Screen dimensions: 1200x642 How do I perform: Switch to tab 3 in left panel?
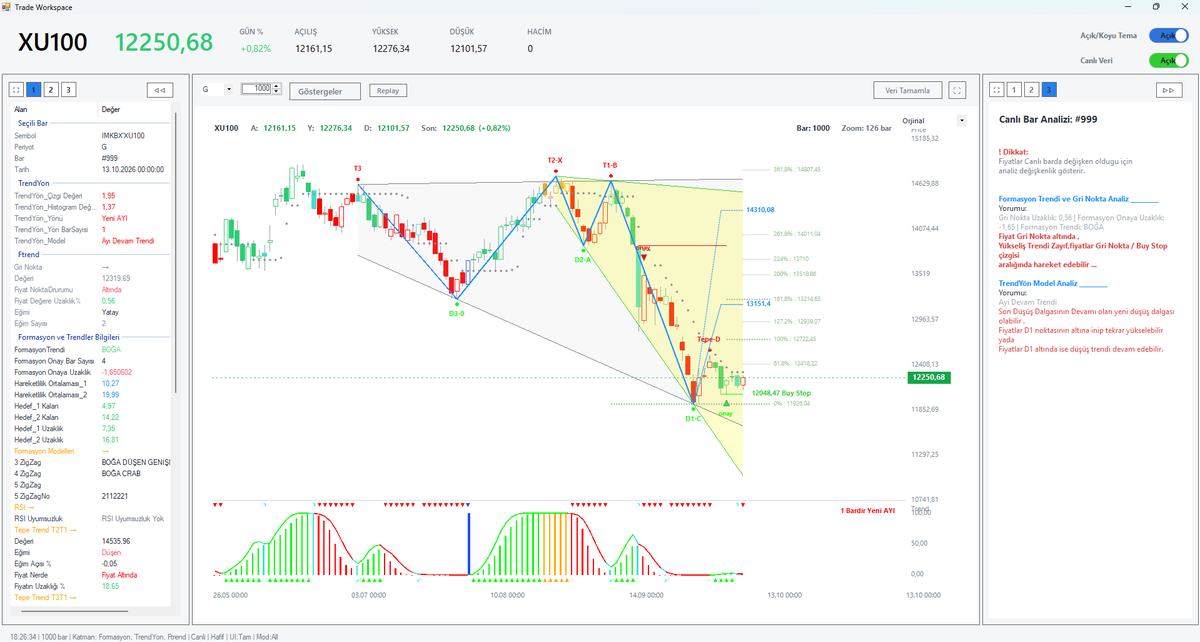point(68,89)
